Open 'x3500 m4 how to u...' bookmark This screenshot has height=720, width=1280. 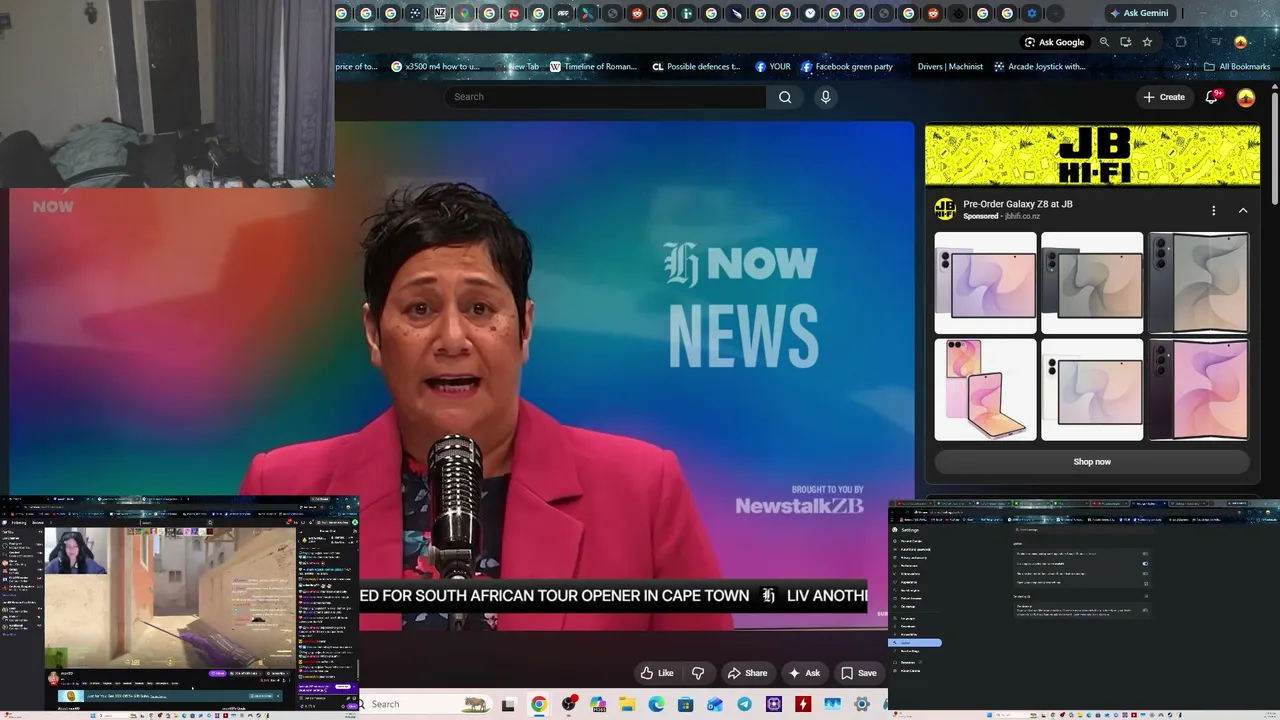[x=435, y=67]
